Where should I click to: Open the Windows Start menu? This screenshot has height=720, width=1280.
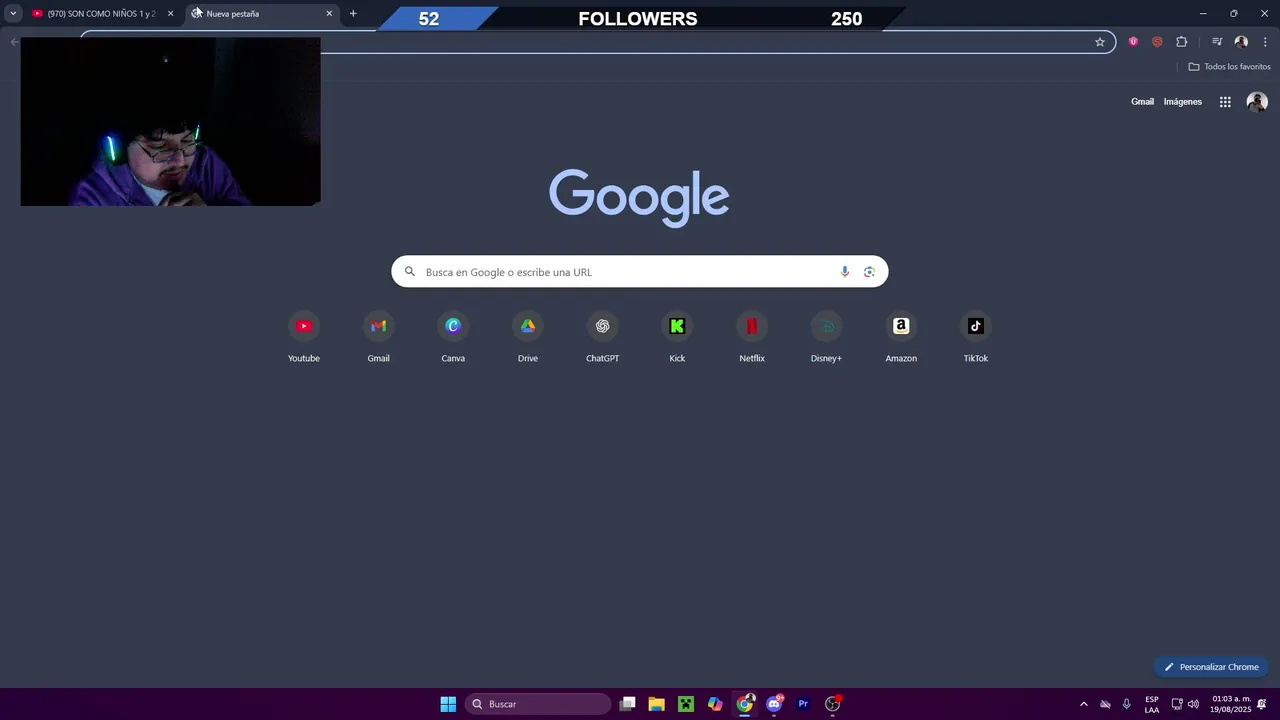point(448,704)
